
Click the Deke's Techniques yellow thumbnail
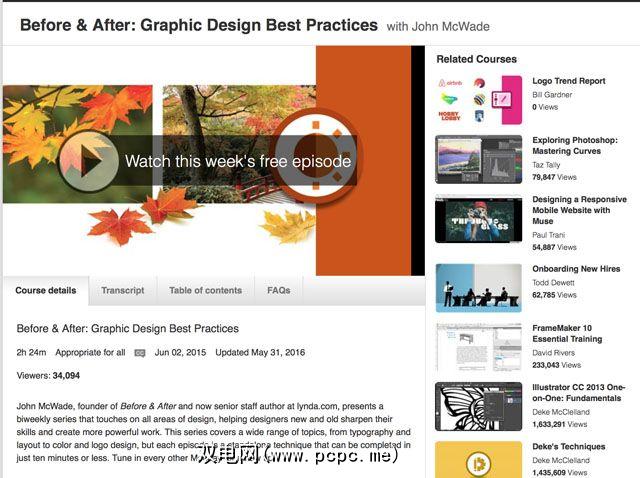pyautogui.click(x=479, y=460)
